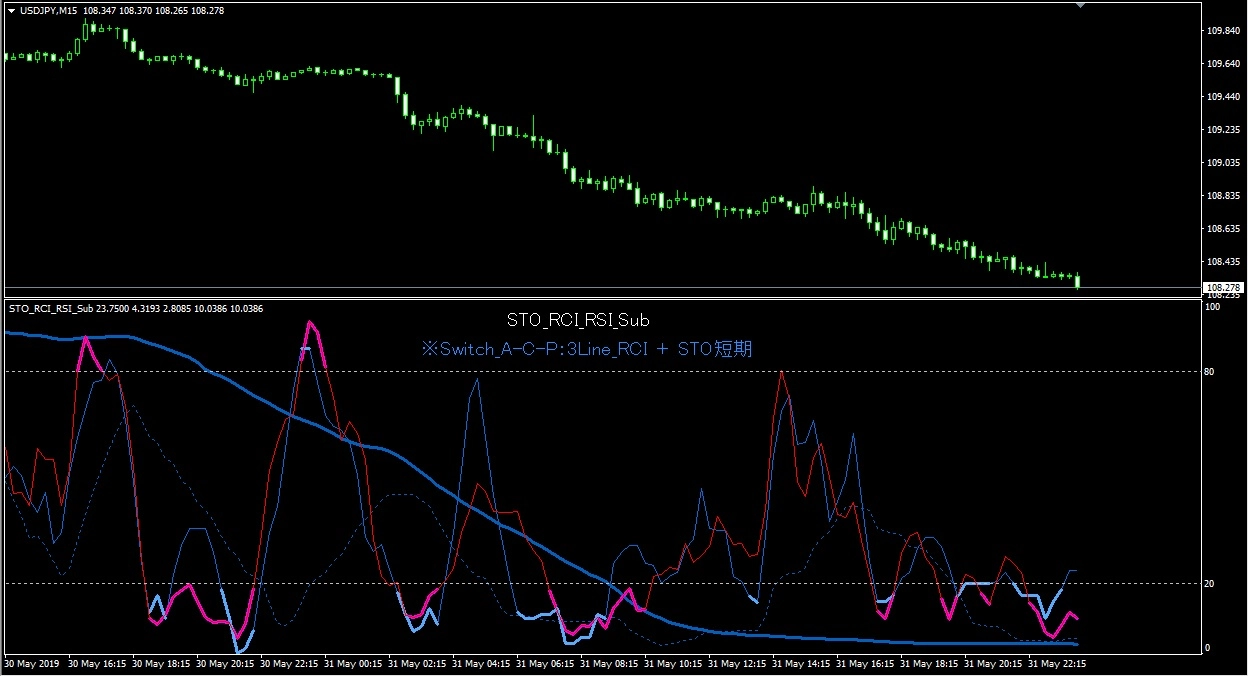Click the STO_RCI_RSI_Sub indicator values label
The width and height of the screenshot is (1248, 676).
[x=136, y=309]
